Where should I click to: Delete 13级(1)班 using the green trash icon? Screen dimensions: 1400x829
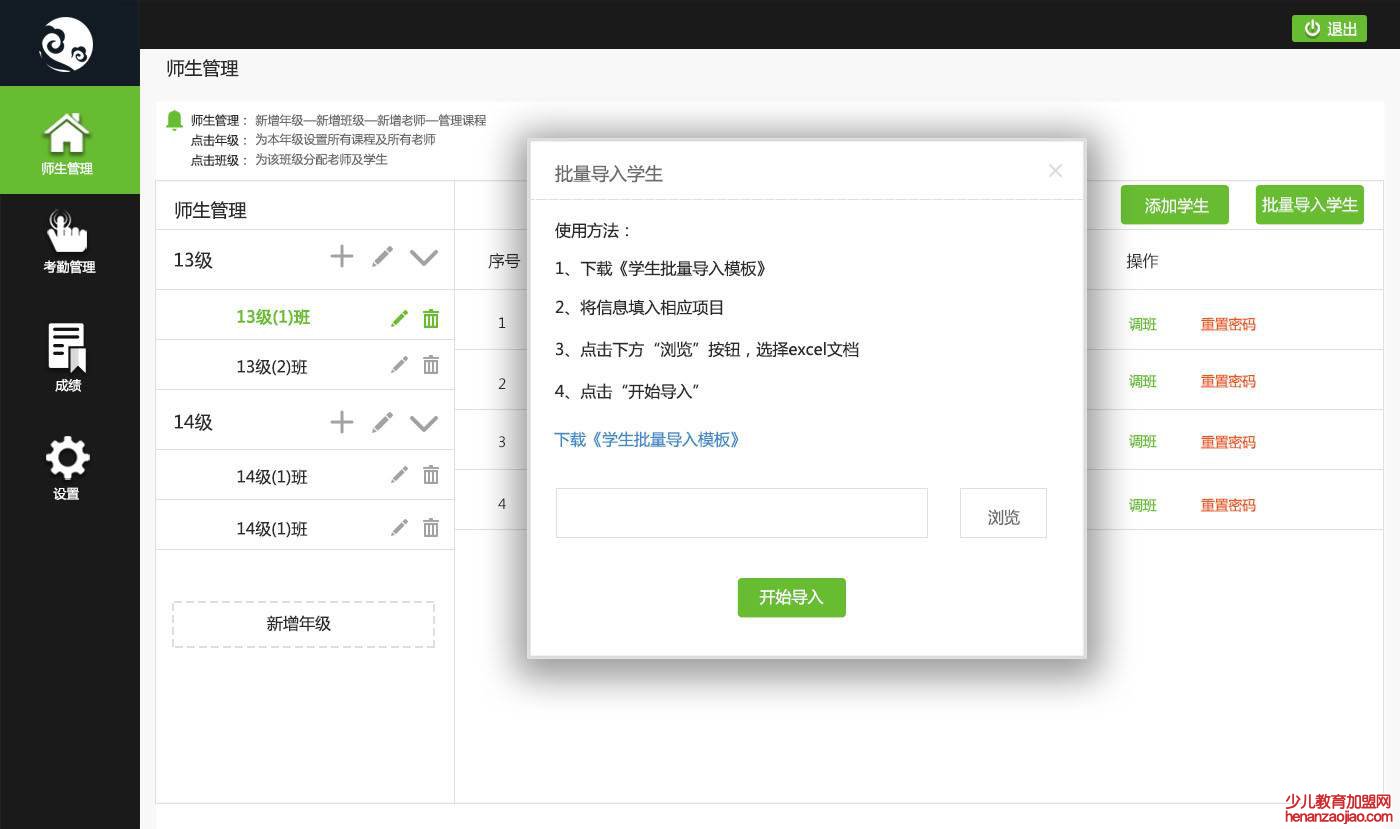pos(431,318)
